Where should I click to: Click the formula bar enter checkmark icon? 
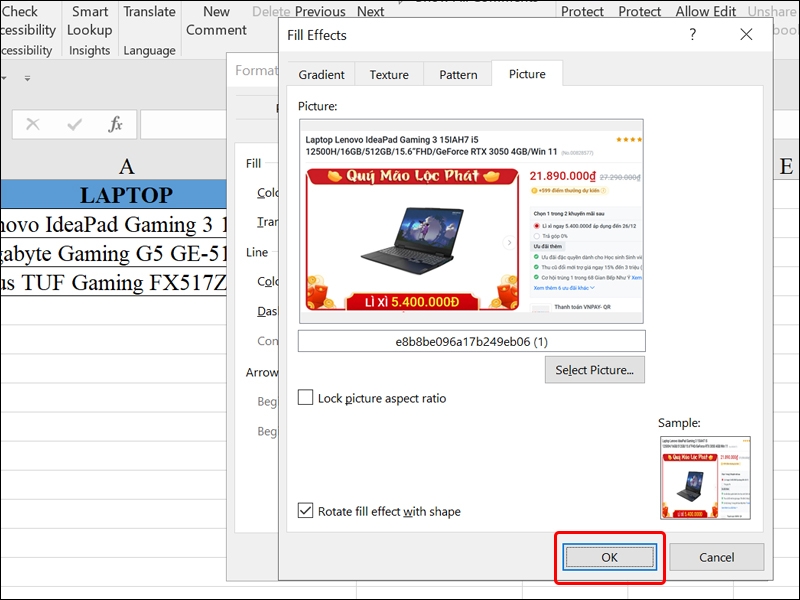point(74,124)
